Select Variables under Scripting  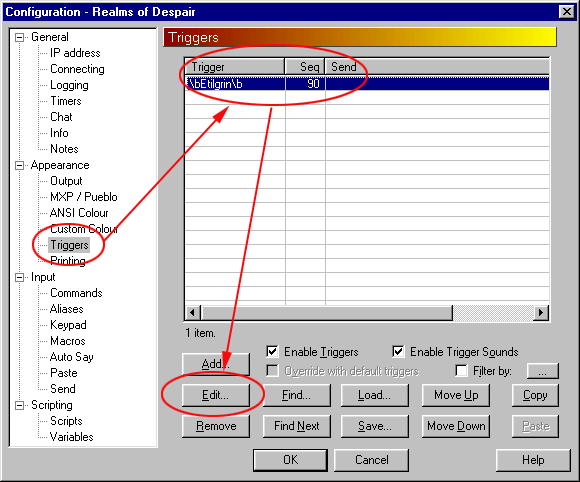(x=71, y=437)
